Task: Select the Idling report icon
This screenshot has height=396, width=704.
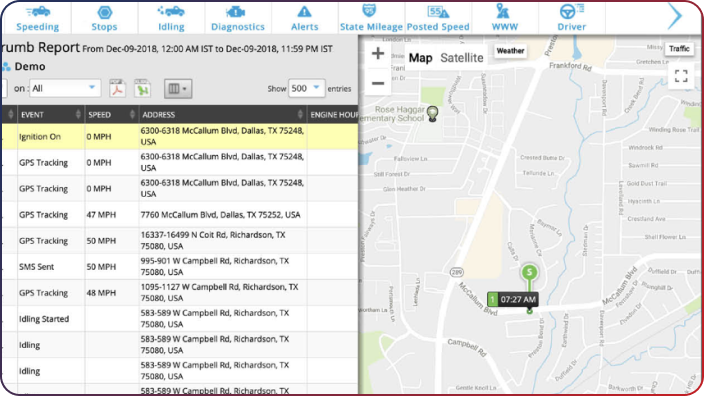Action: (x=171, y=12)
